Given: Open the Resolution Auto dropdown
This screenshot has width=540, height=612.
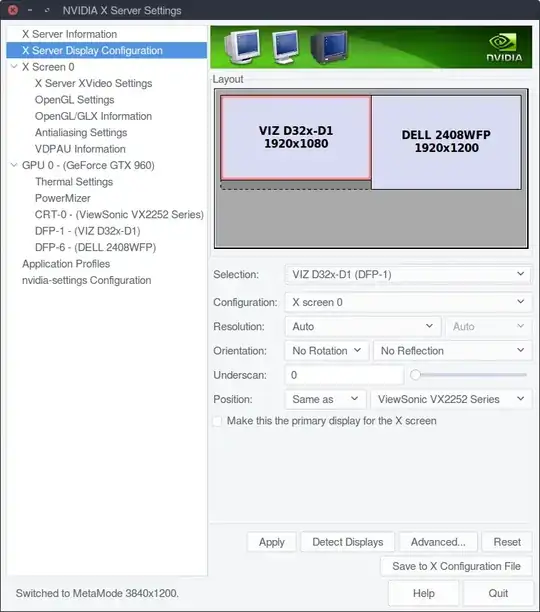Looking at the screenshot, I should tap(363, 326).
